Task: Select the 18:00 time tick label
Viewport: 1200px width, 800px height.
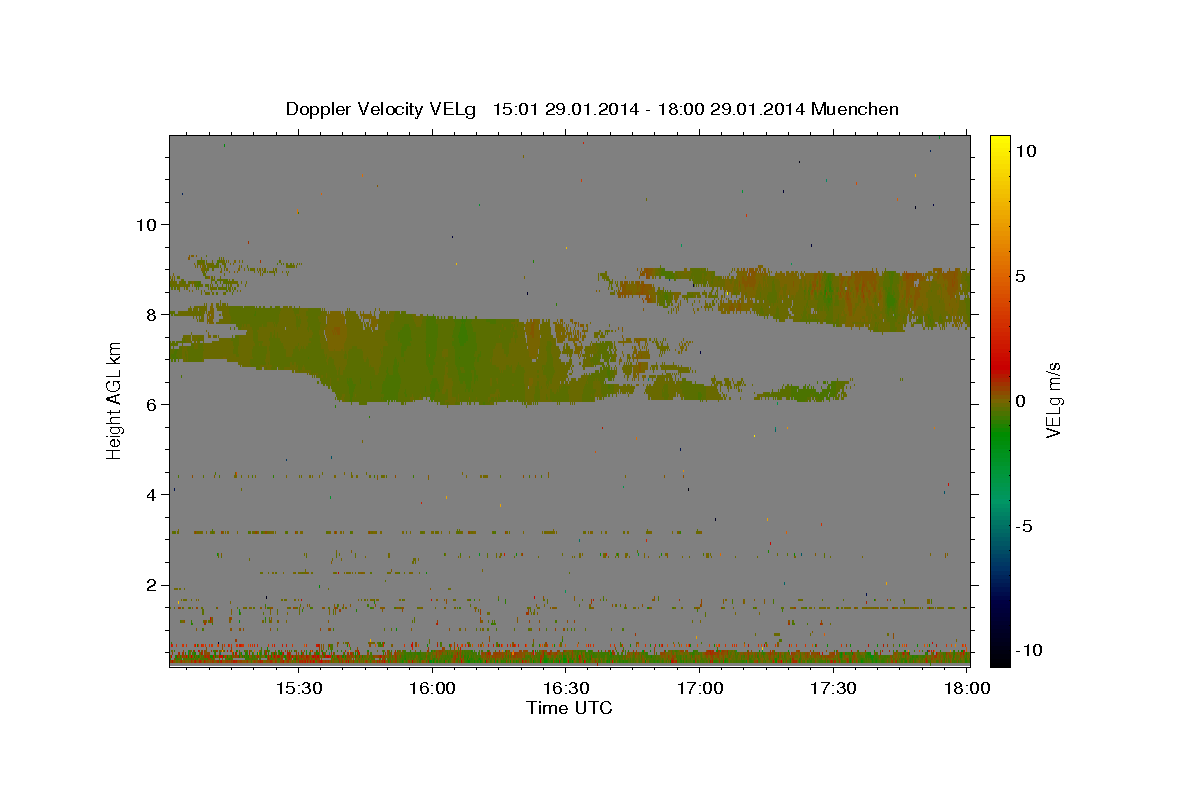Action: click(968, 688)
